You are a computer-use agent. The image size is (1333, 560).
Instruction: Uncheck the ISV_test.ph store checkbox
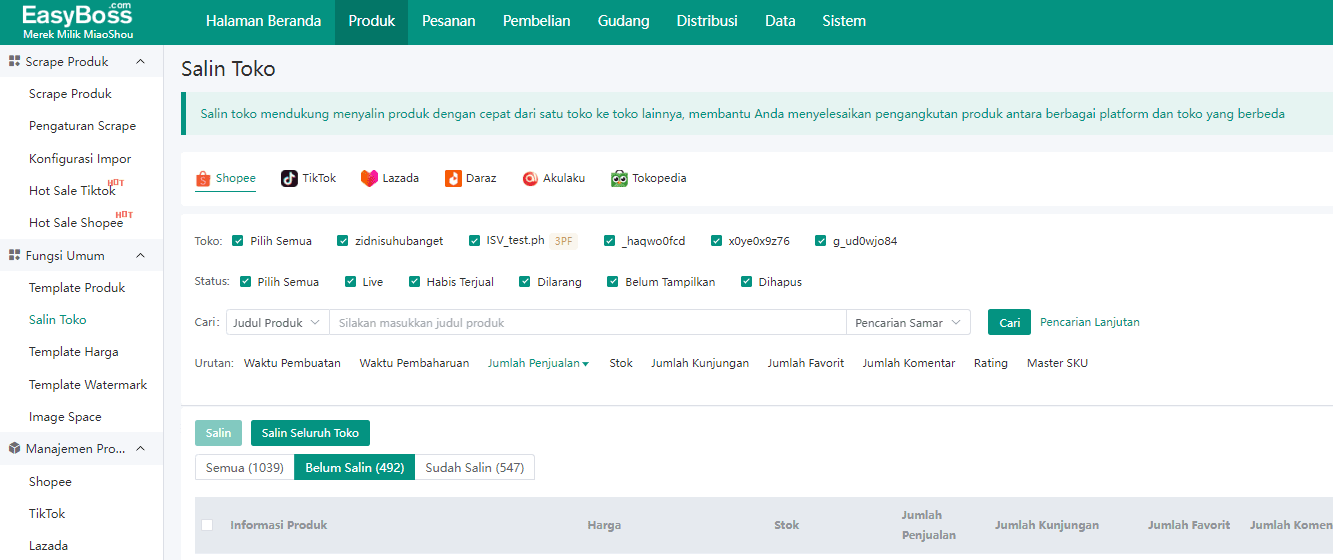coord(475,241)
